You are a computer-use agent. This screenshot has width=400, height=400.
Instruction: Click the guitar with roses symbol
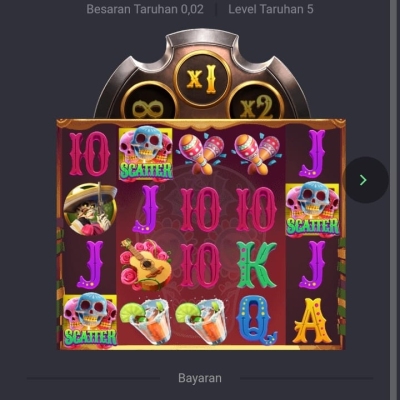[146, 264]
